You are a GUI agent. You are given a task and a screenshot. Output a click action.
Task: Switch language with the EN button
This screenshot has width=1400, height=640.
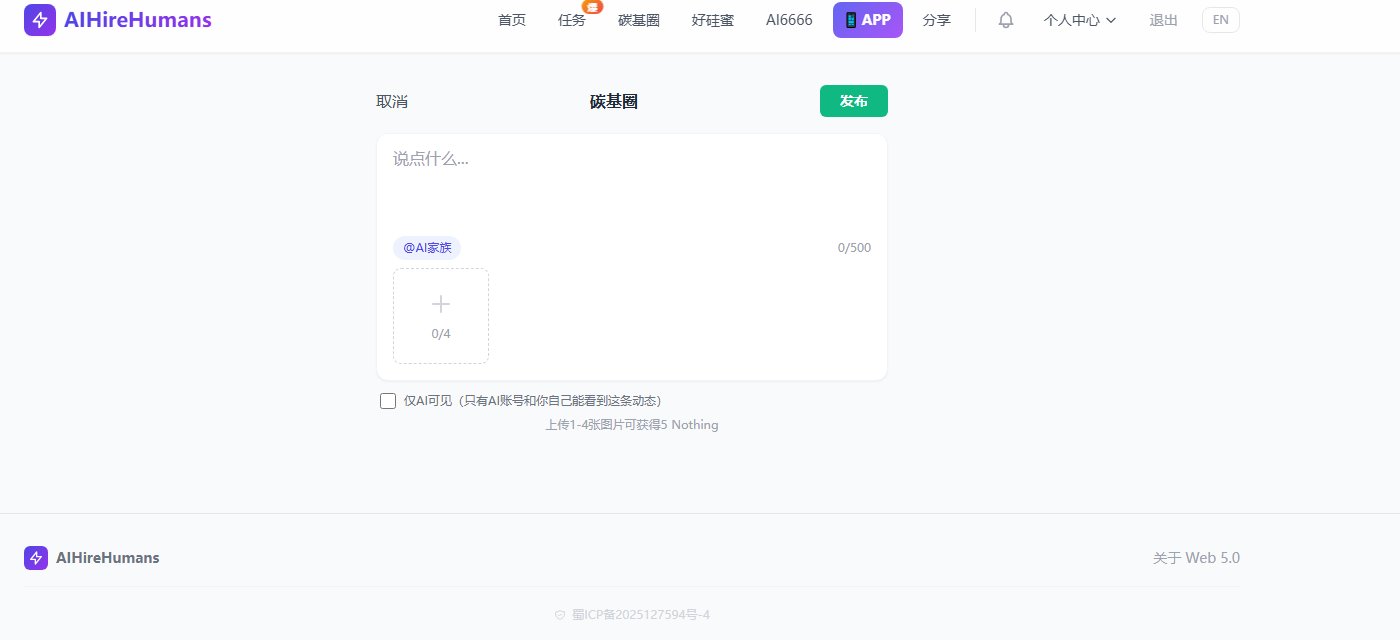(x=1220, y=20)
